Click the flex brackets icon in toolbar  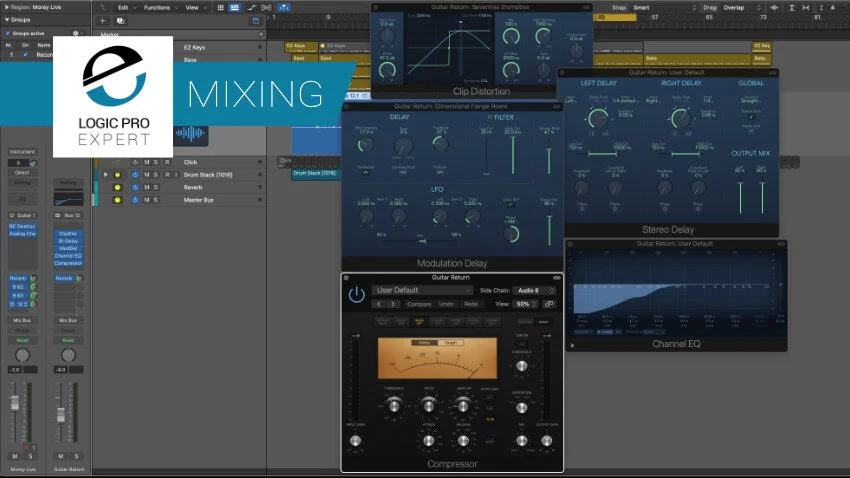coord(266,8)
